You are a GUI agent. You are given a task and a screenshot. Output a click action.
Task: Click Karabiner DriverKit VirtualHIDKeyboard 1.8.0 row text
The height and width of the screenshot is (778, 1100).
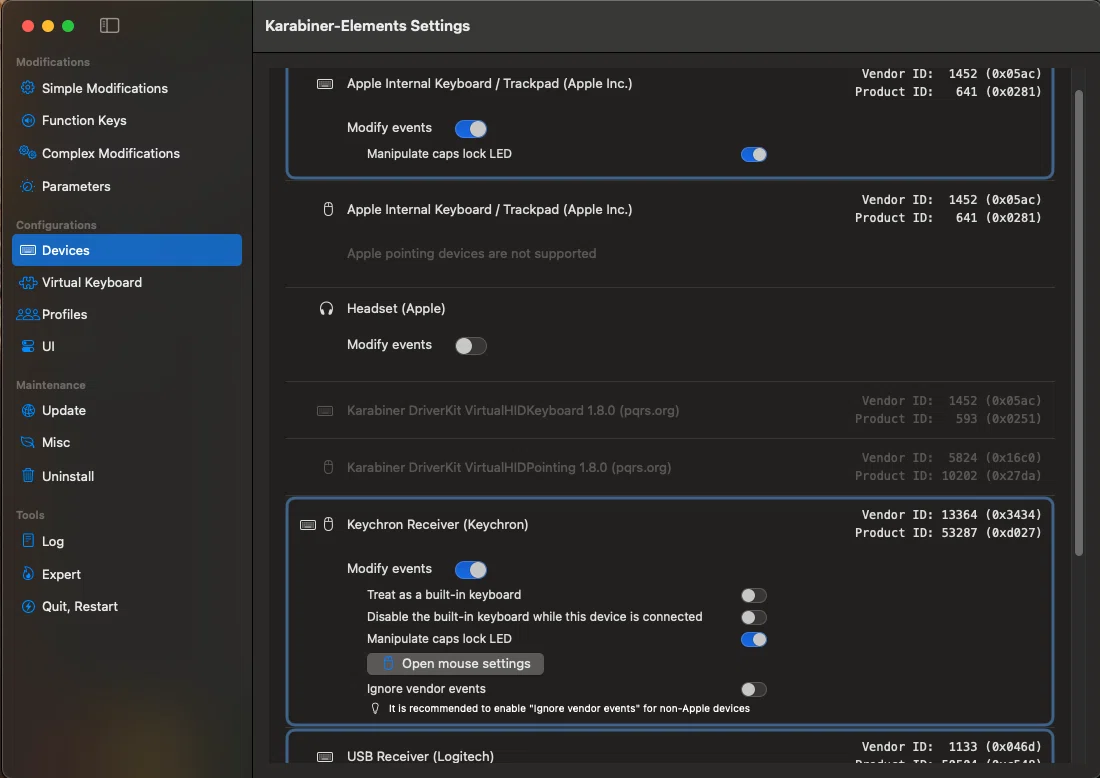tap(513, 410)
